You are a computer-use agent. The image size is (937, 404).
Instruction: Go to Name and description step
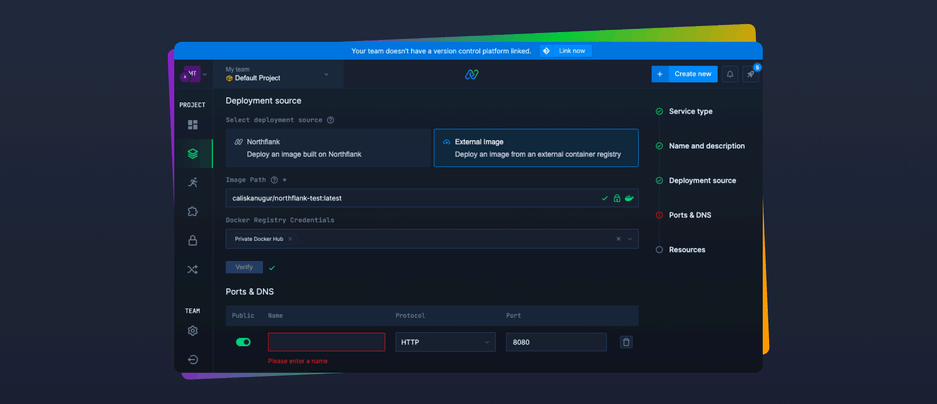pyautogui.click(x=706, y=146)
